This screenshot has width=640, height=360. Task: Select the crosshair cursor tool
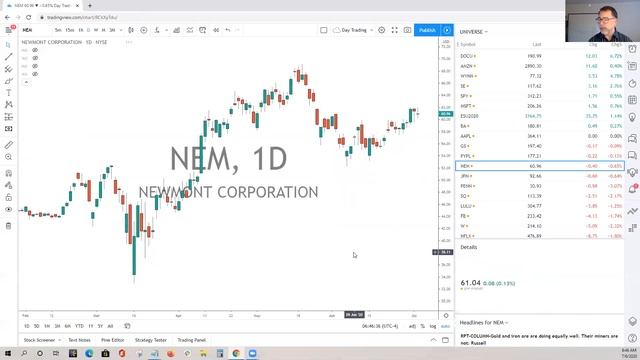(x=8, y=44)
